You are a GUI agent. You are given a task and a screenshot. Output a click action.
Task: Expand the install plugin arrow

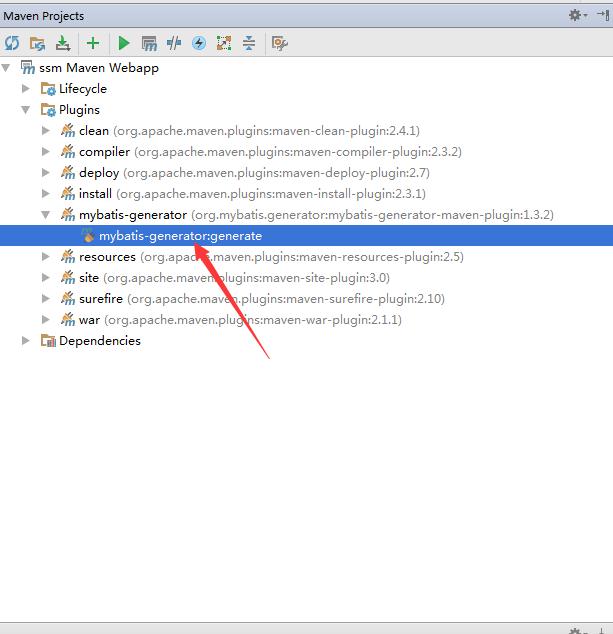[x=46, y=193]
